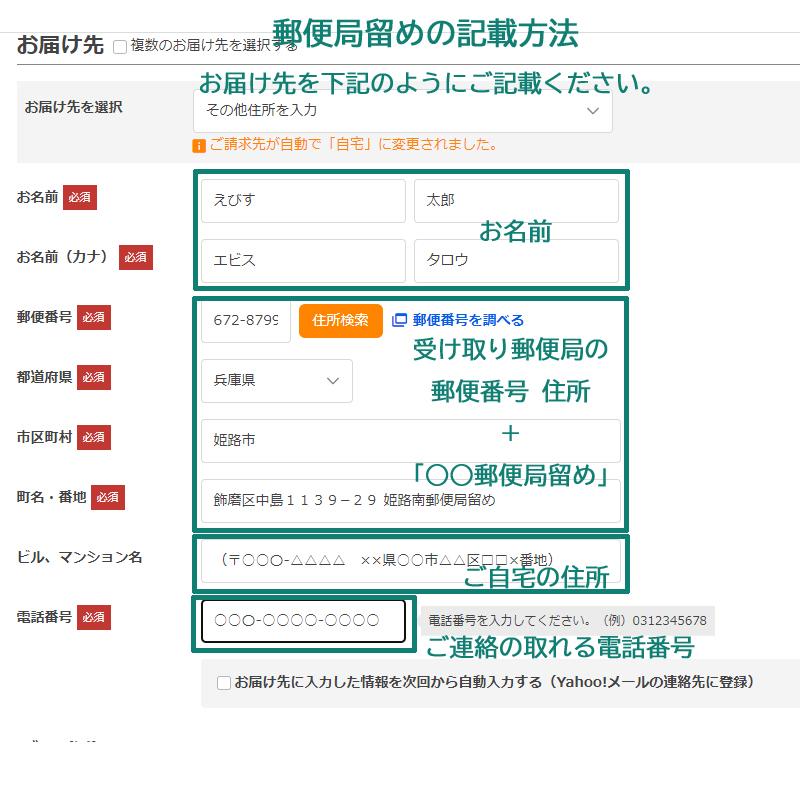Viewport: 800px width, 800px height.
Task: Select the last name field containing えびす
Action: pyautogui.click(x=300, y=201)
